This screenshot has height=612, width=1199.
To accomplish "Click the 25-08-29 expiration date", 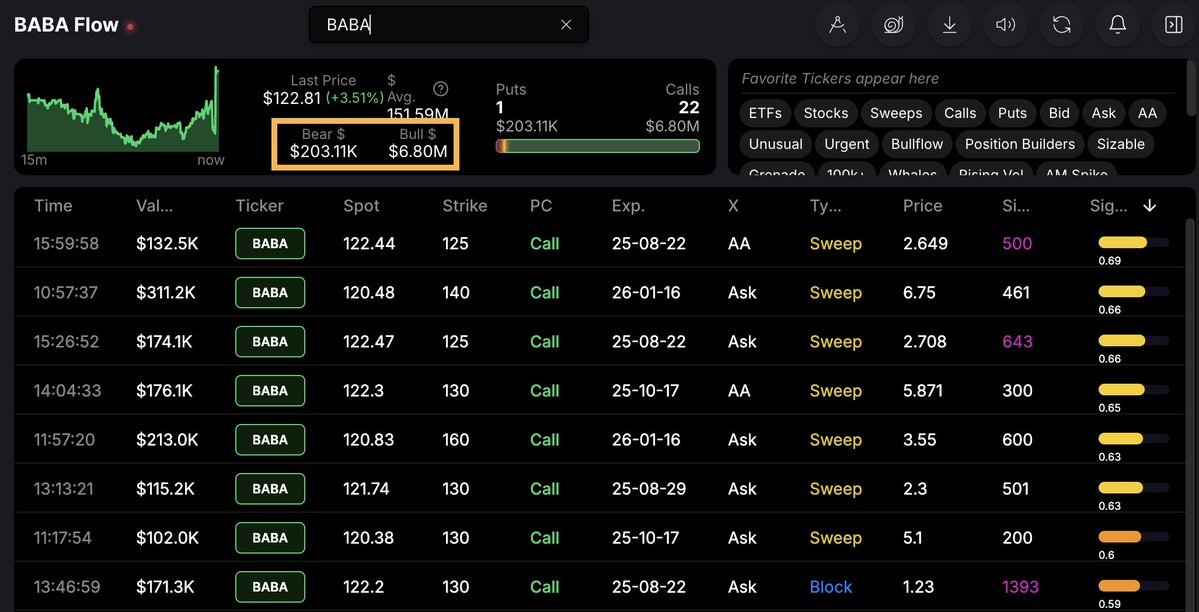I will 648,489.
